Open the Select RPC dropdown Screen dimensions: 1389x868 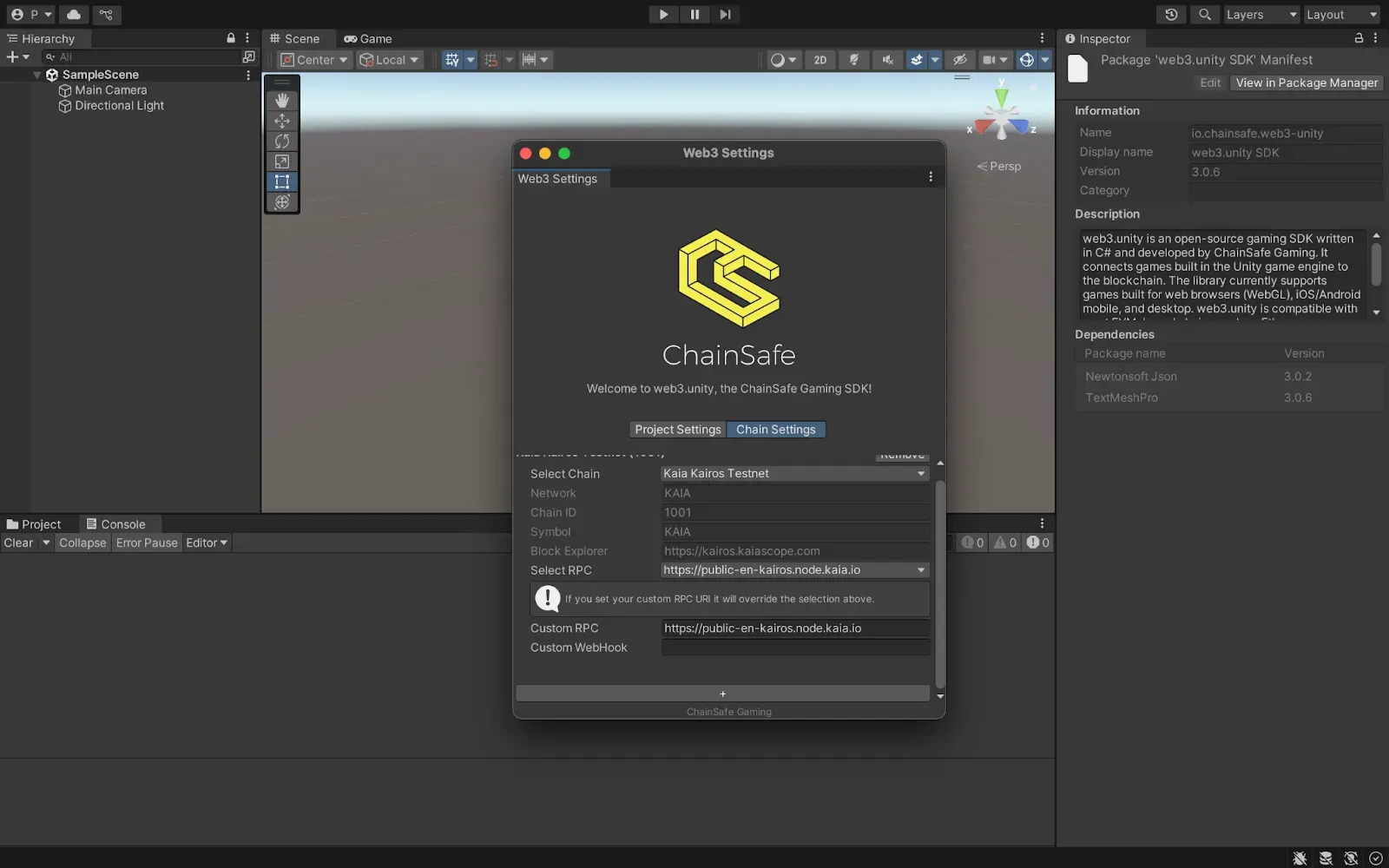[794, 570]
